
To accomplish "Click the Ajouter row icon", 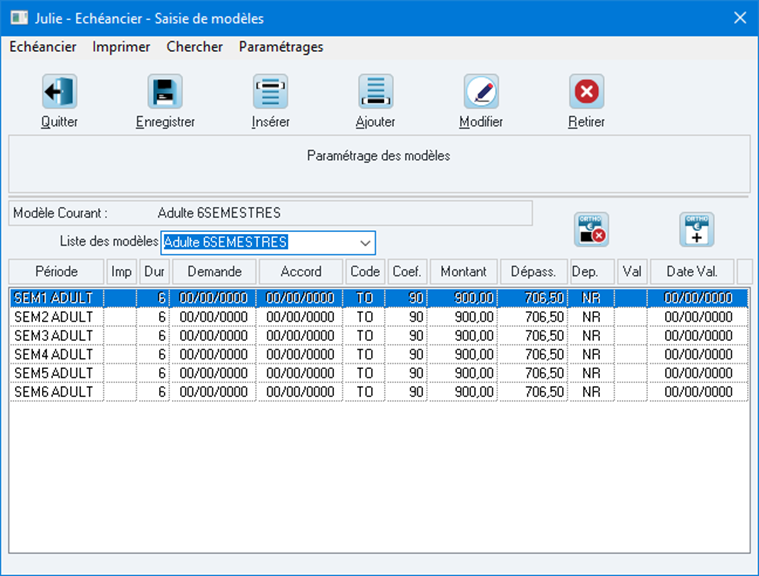I will pos(376,91).
